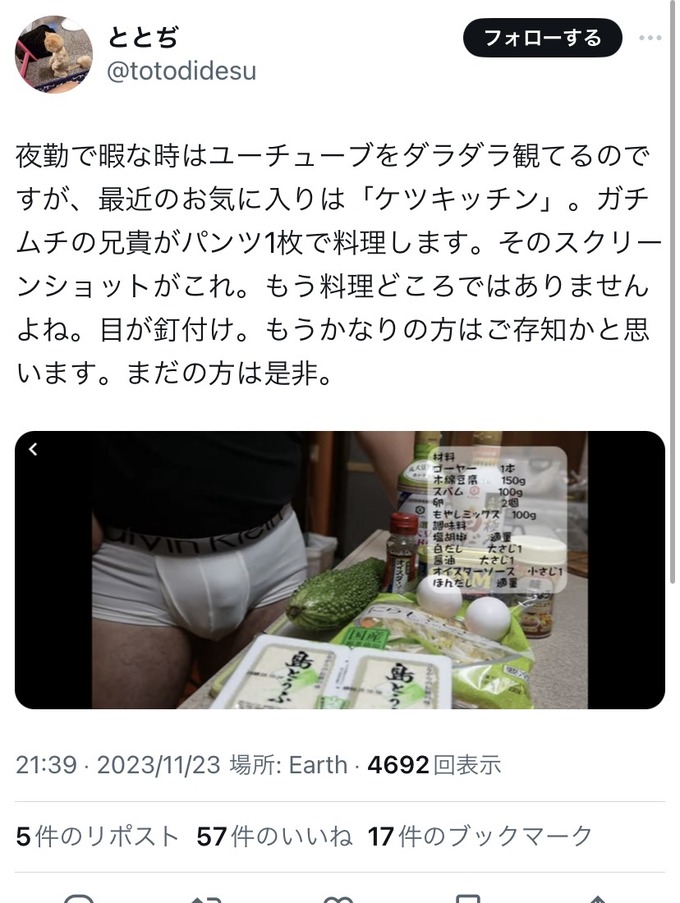This screenshot has height=903, width=680.
Task: Open the attached cooking screenshot image
Action: [340, 570]
